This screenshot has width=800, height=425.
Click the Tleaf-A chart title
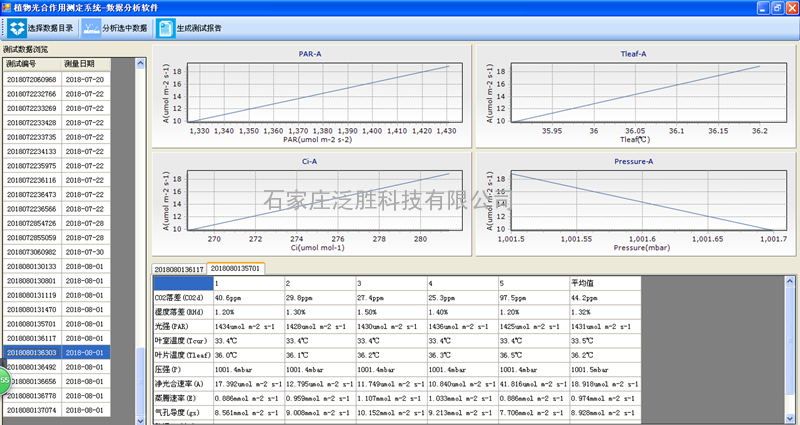coord(633,54)
